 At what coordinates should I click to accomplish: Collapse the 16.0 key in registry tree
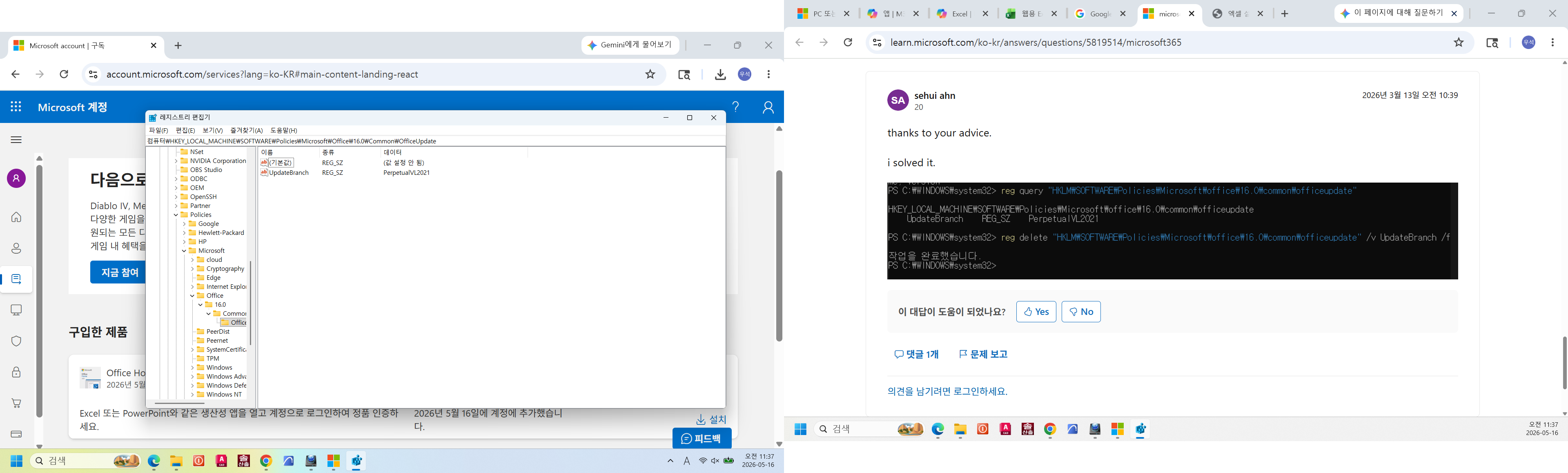200,304
